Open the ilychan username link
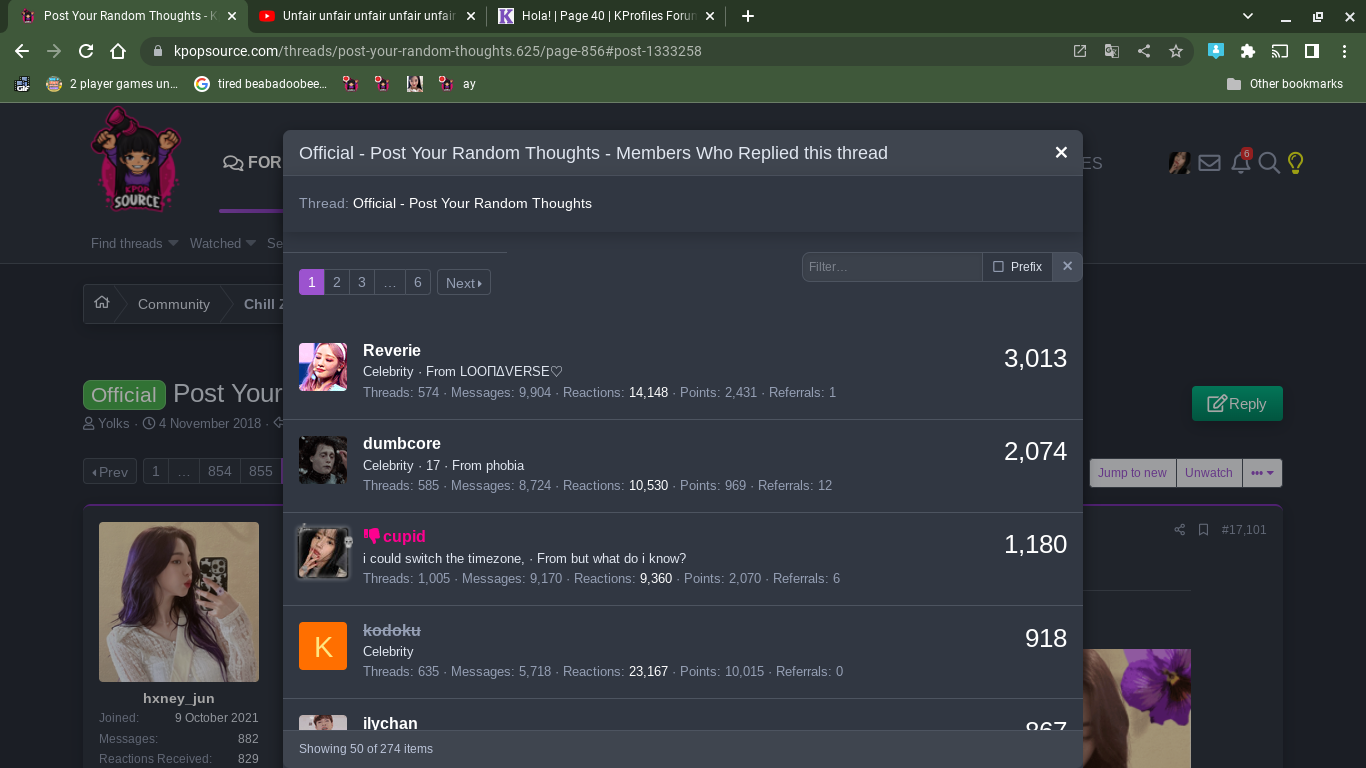This screenshot has width=1366, height=768. [x=390, y=723]
